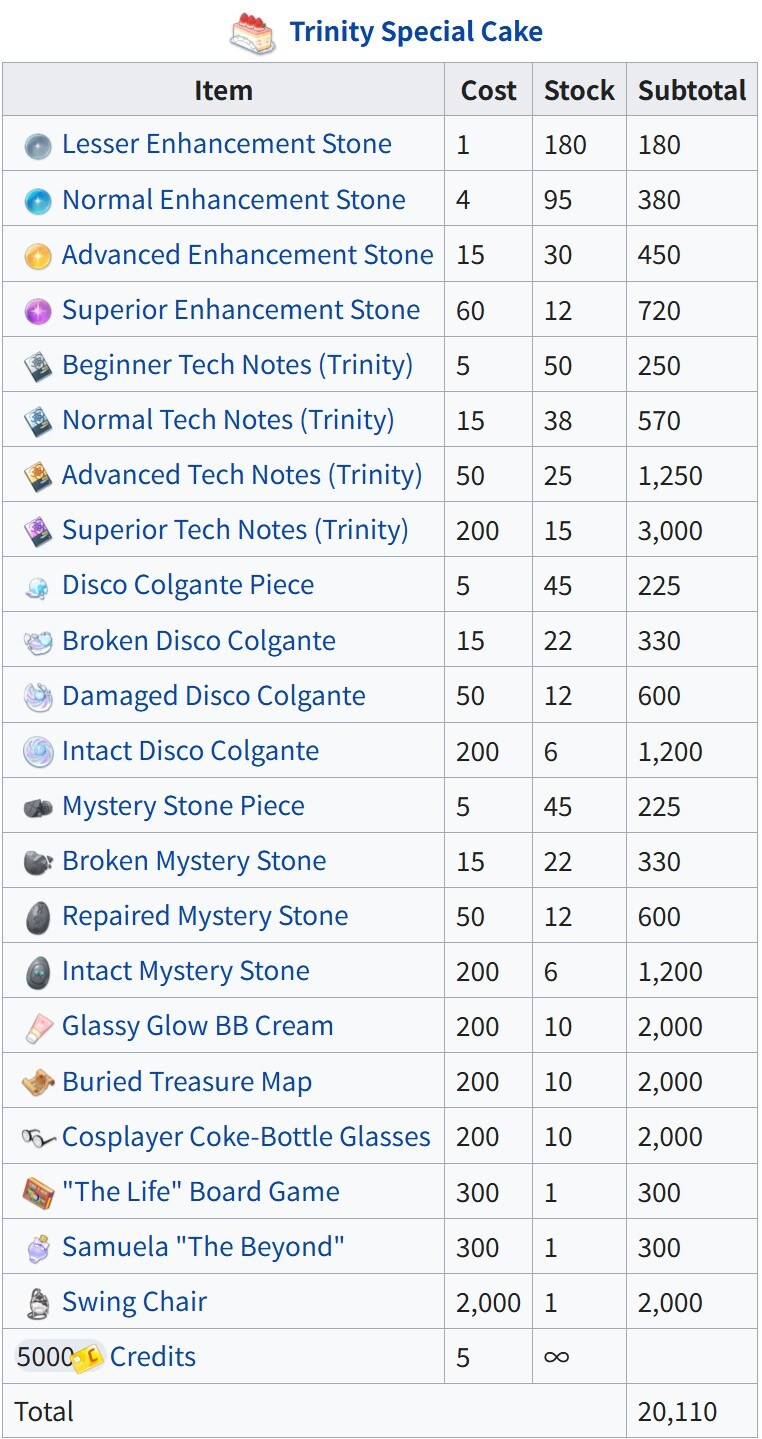Click the Superior Enhancement Stone purple icon

(x=38, y=311)
